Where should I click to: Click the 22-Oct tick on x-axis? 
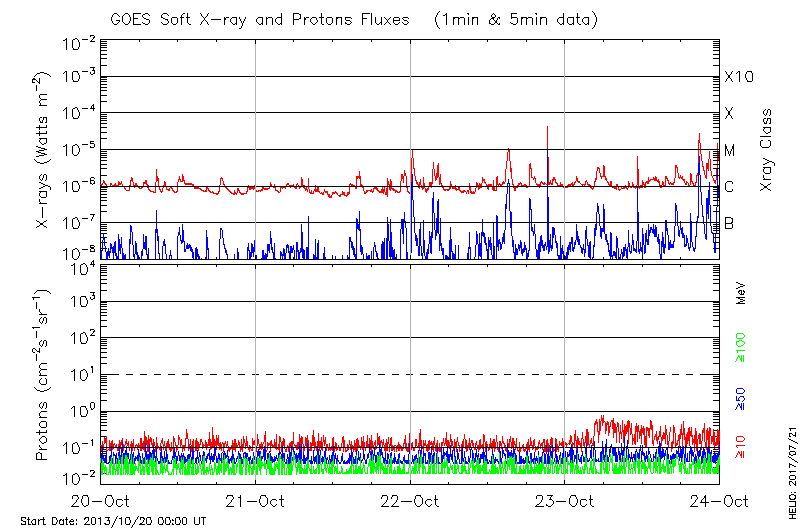coord(411,500)
